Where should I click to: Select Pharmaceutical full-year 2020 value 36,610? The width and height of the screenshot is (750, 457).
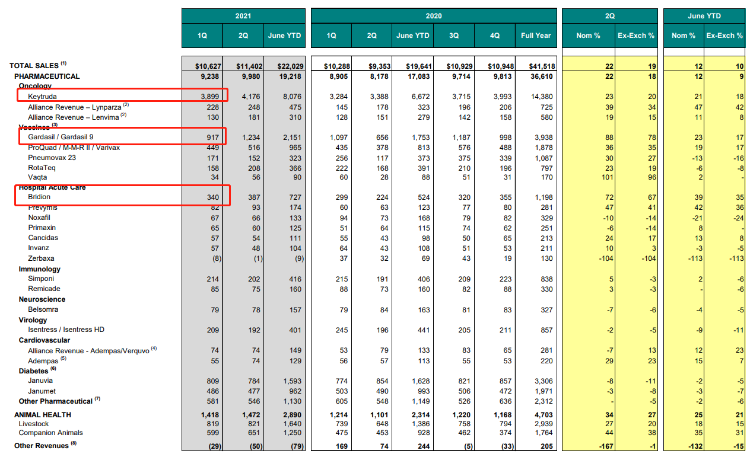point(543,76)
